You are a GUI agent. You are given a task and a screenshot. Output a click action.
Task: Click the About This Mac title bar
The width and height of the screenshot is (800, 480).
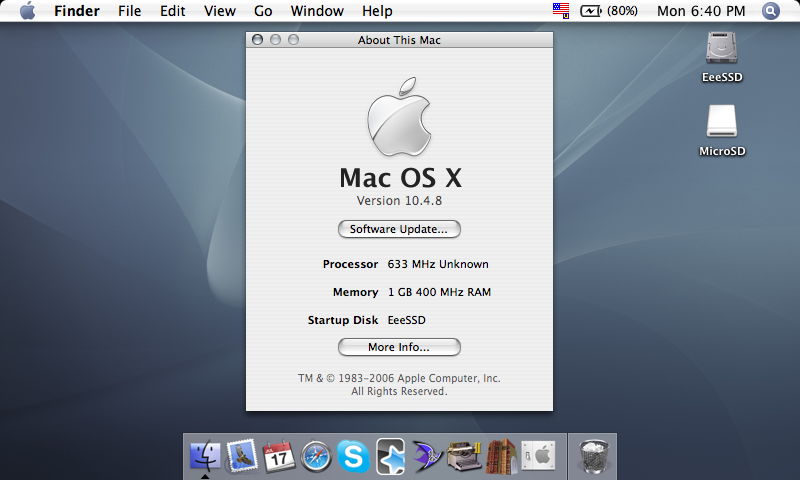coord(399,40)
